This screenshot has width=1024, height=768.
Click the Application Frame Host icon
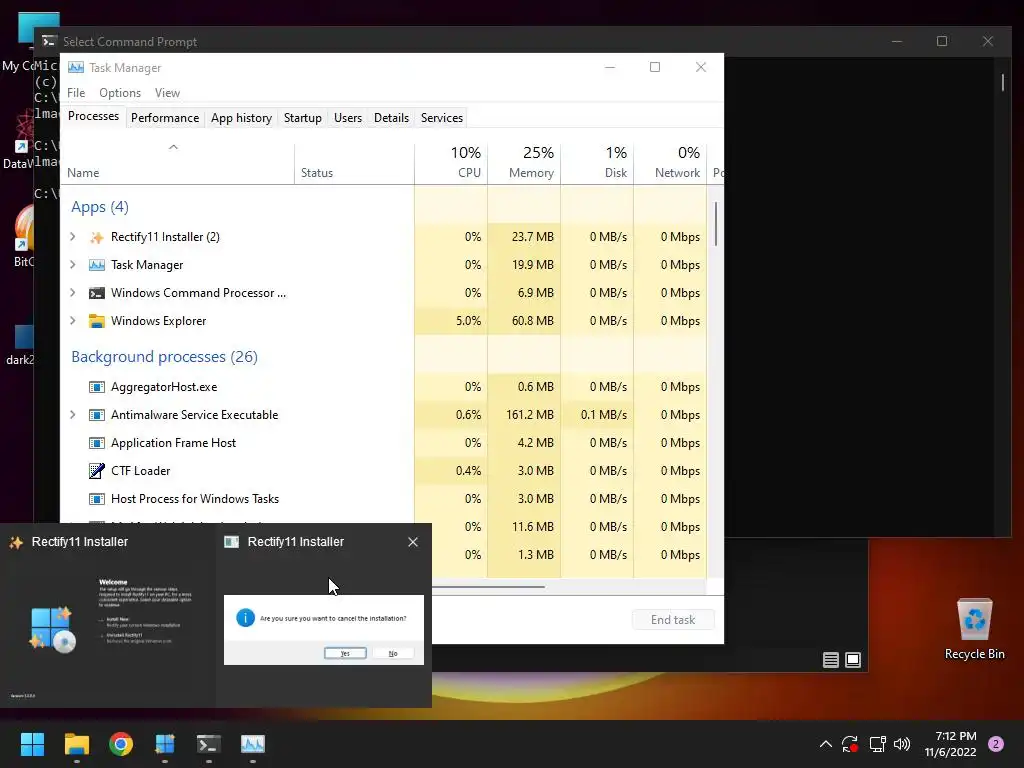pyautogui.click(x=97, y=443)
